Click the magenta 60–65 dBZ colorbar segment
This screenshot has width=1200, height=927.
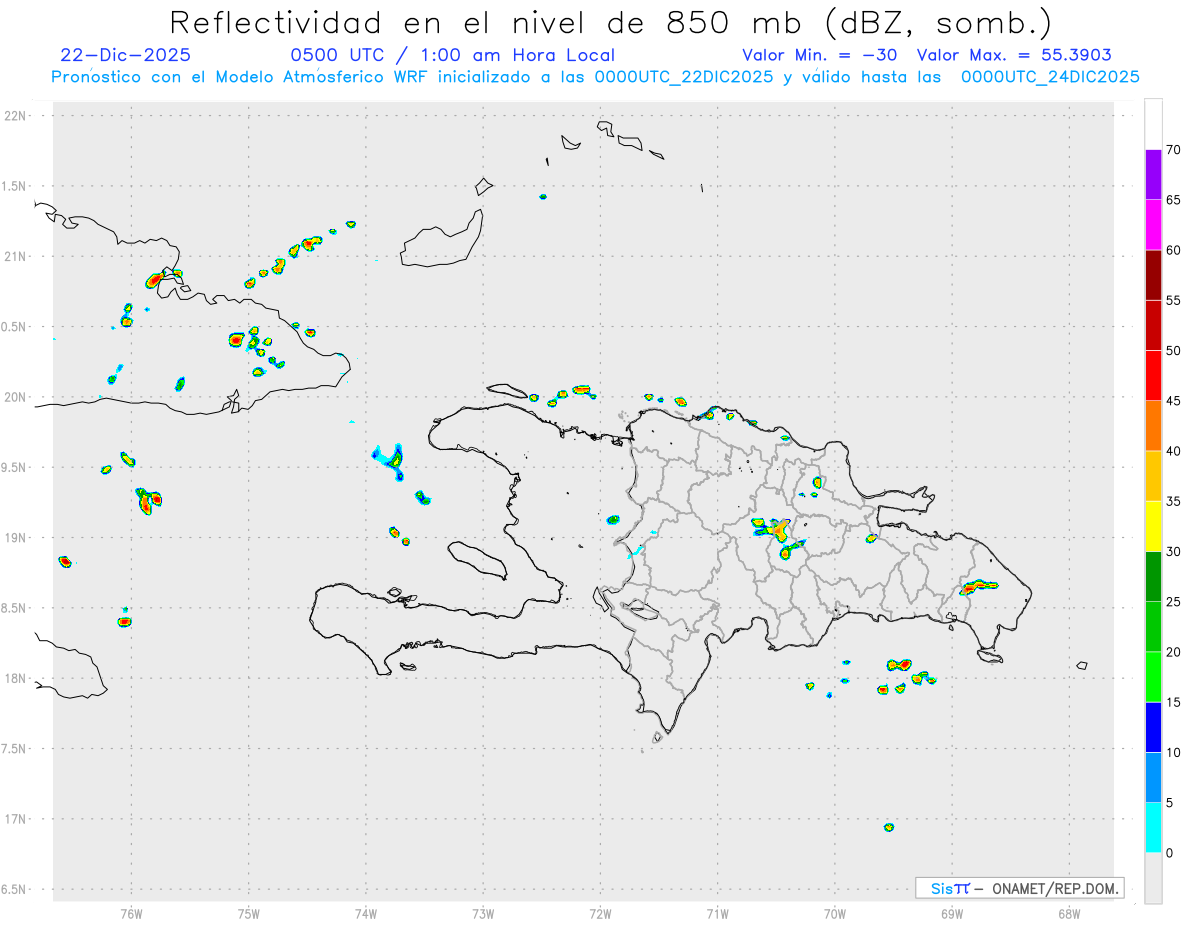(1153, 225)
